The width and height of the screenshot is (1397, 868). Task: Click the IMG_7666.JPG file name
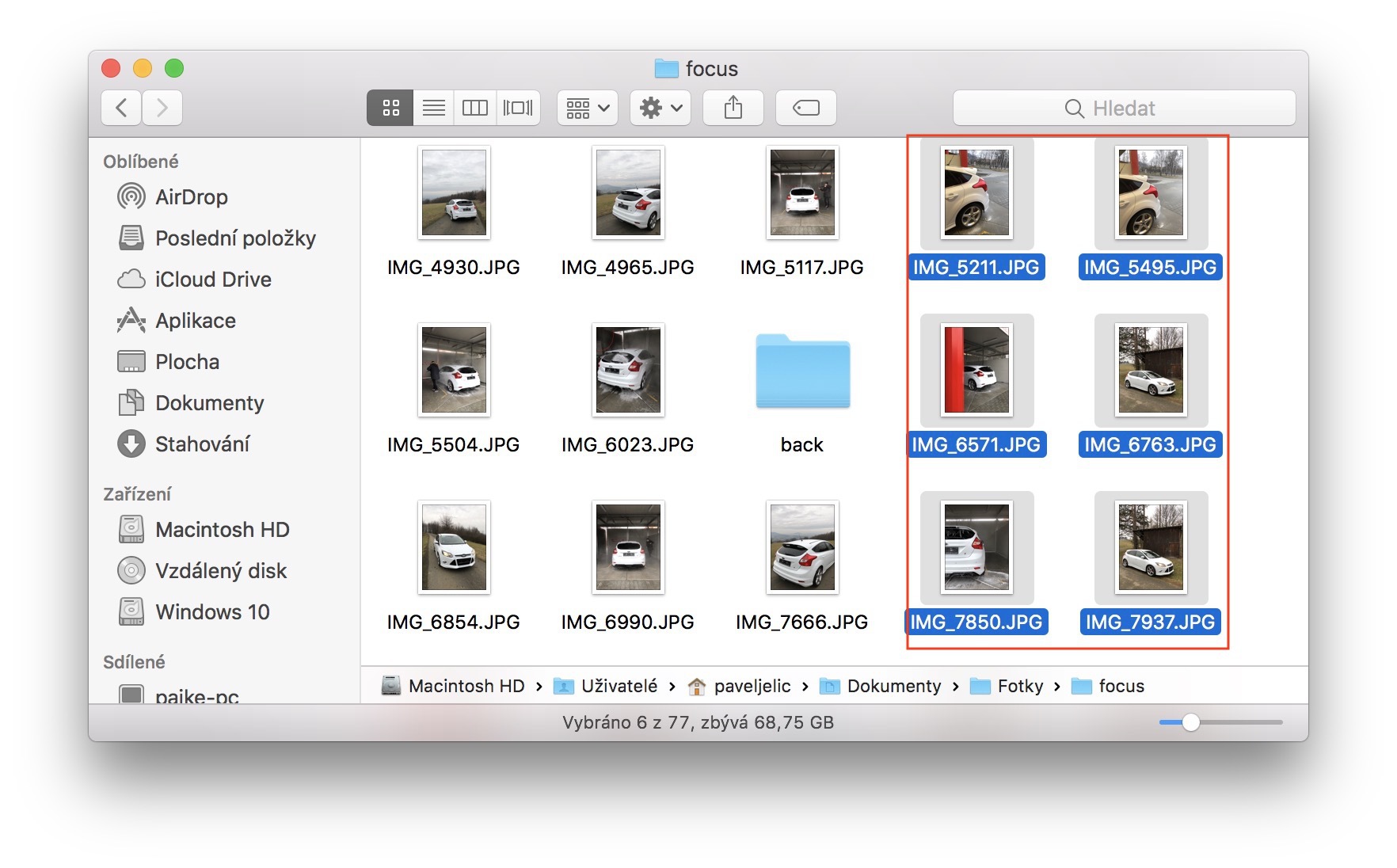(x=802, y=622)
